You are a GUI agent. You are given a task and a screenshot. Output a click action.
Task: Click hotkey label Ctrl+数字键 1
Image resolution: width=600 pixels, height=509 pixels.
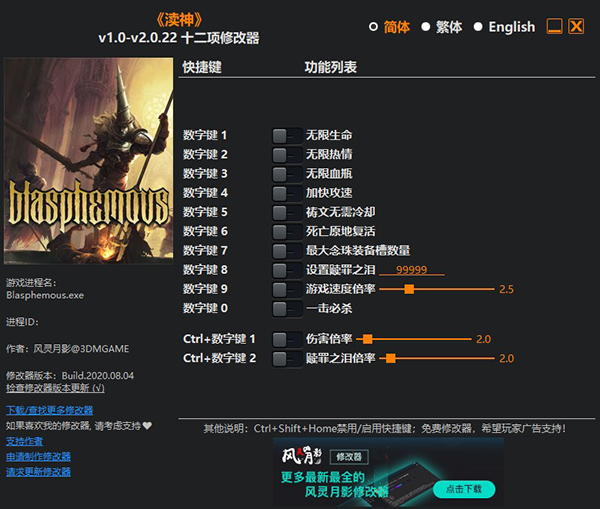point(219,339)
